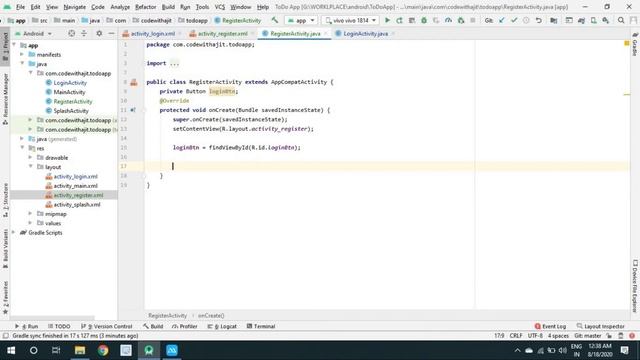Viewport: 640px width, 360px height.
Task: Expand the manifests folder
Action: (x=22, y=54)
